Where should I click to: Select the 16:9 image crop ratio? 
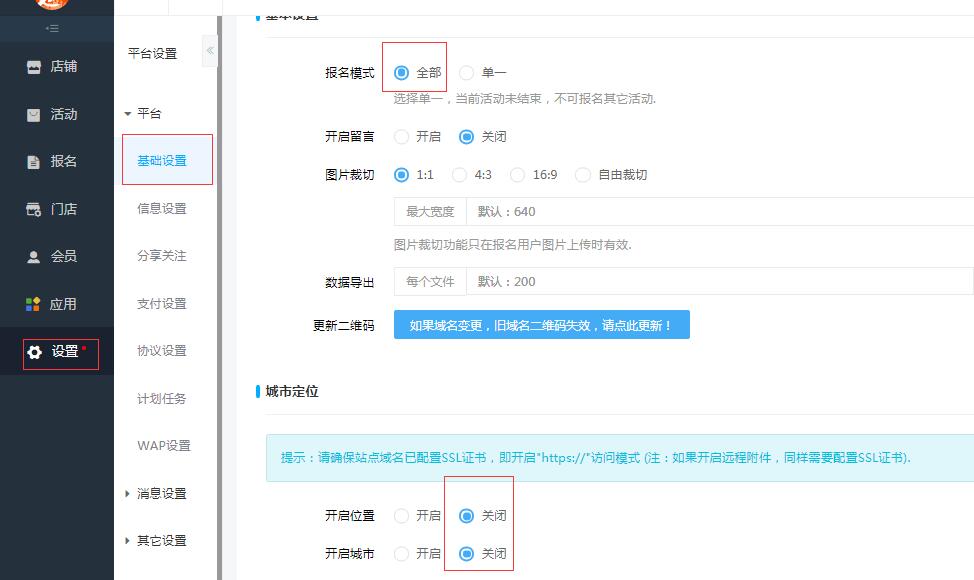point(517,175)
